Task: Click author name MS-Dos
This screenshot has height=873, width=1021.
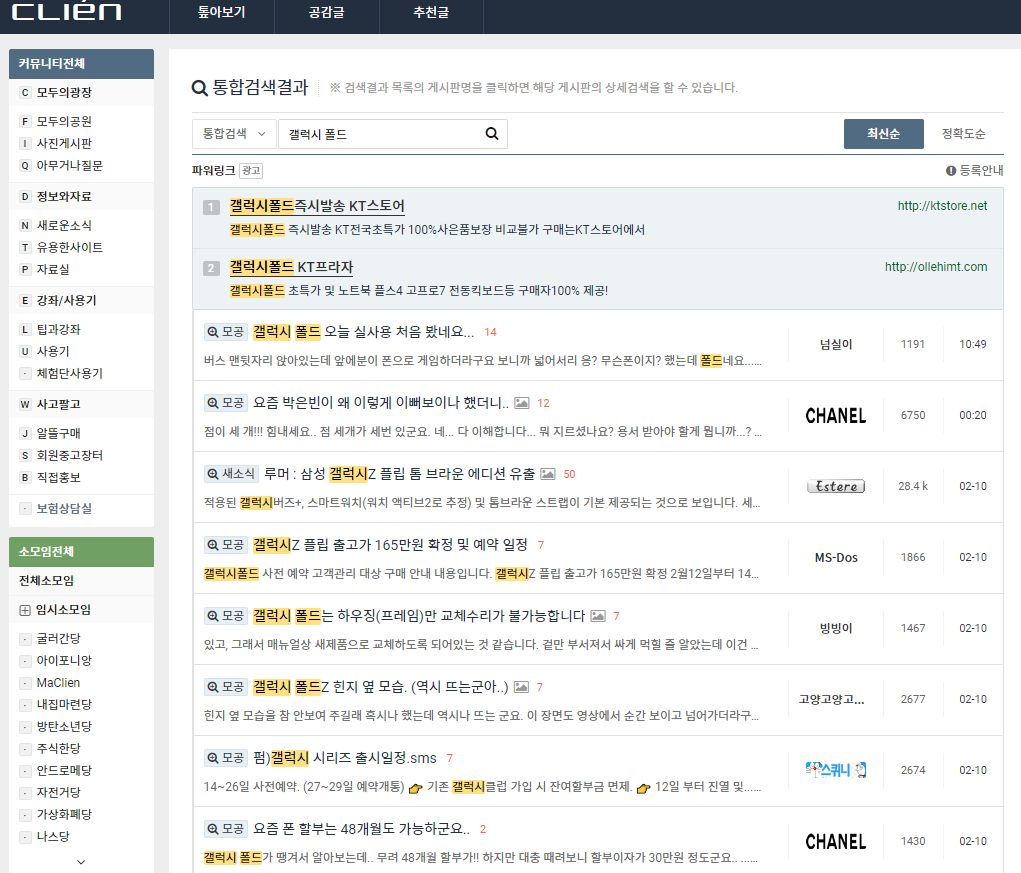Action: (836, 557)
